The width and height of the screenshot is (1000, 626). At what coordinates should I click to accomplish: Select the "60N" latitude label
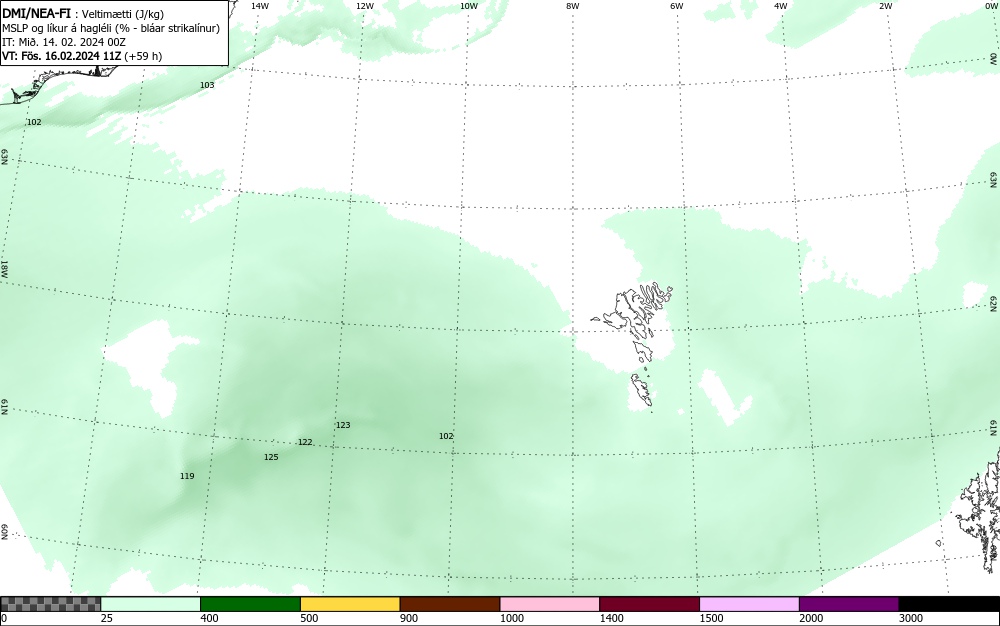pos(4,532)
